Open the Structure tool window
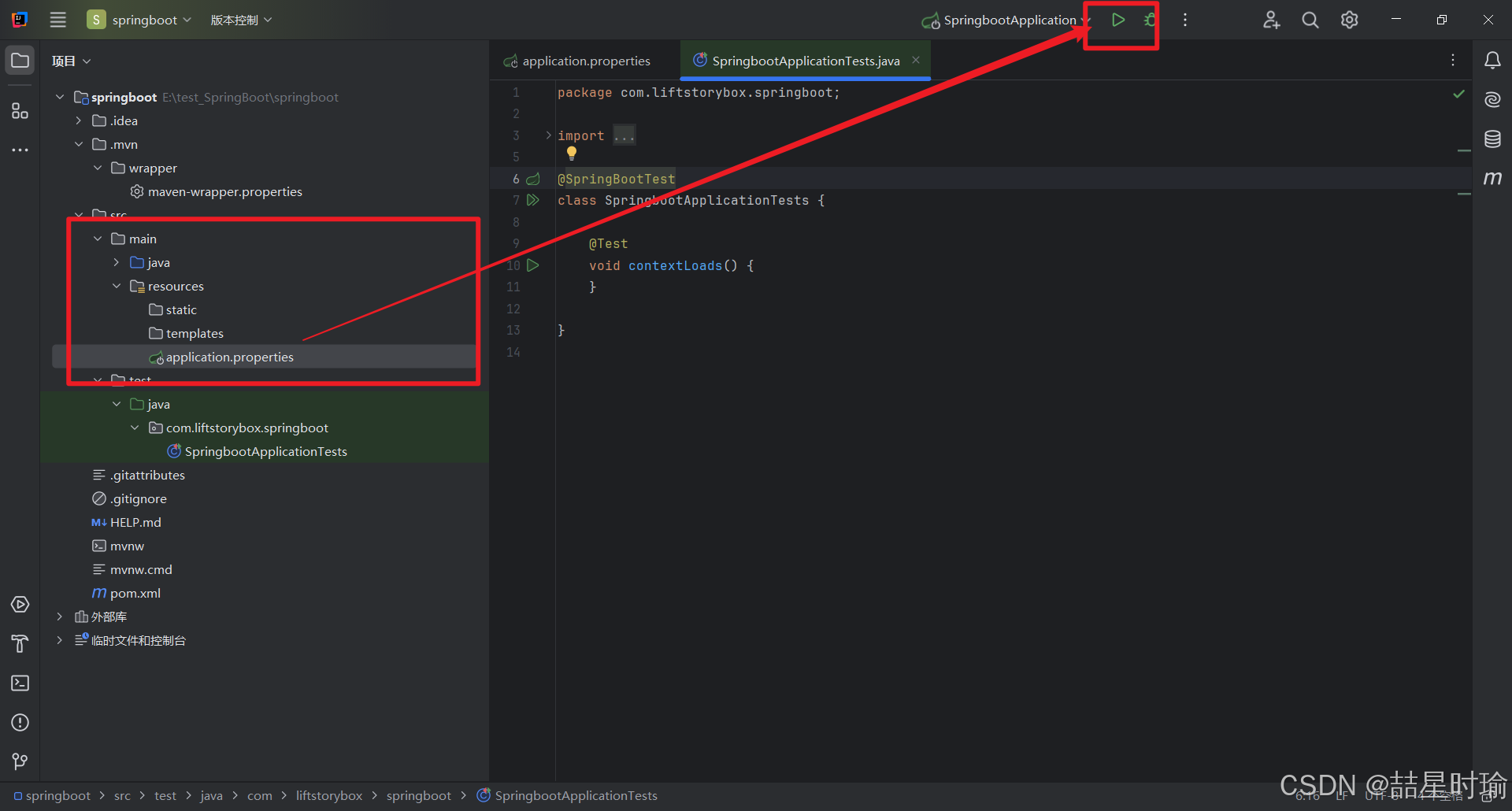Screen dimensions: 1512x811 coord(20,111)
